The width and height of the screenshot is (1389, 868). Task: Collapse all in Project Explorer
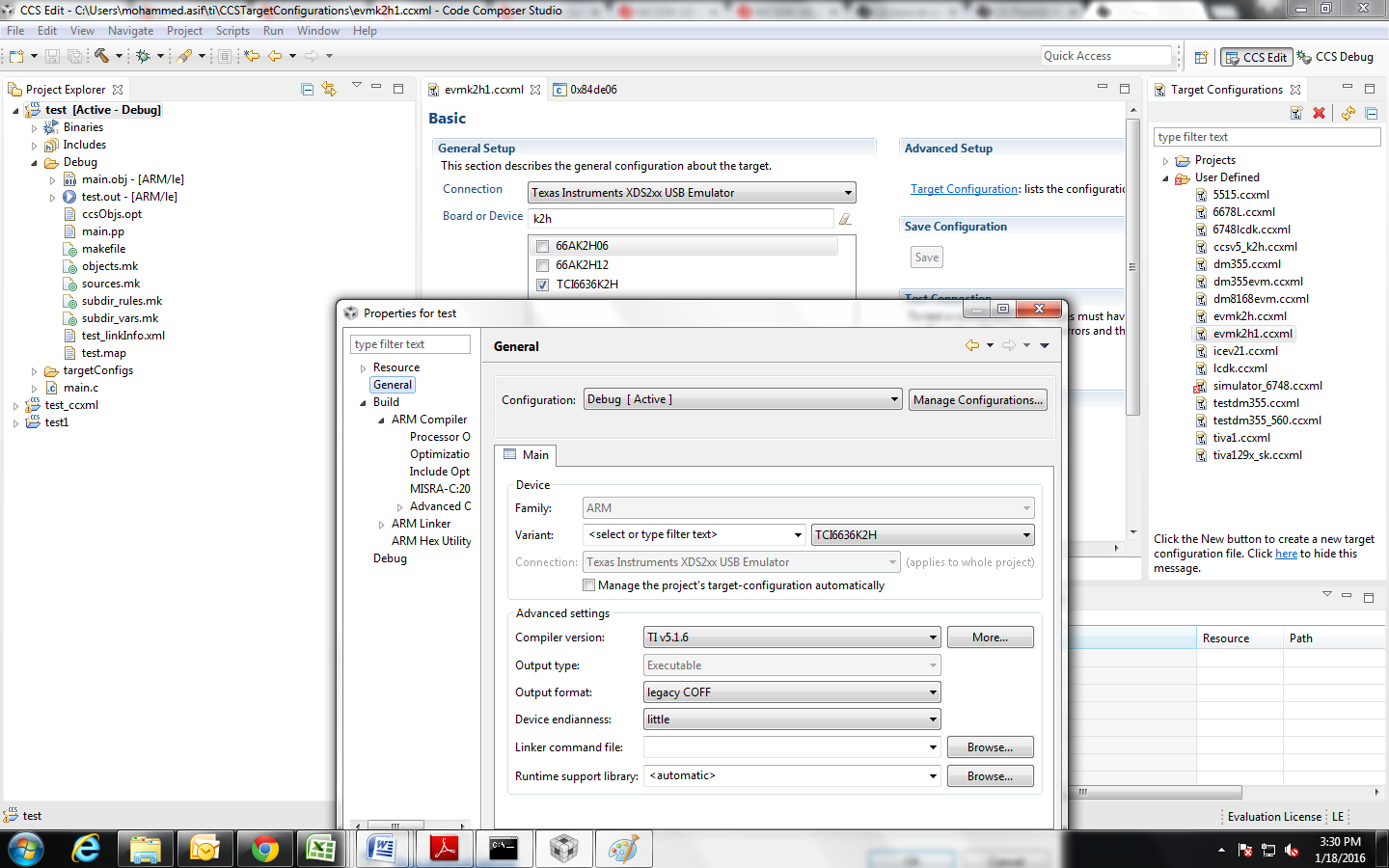tap(307, 89)
